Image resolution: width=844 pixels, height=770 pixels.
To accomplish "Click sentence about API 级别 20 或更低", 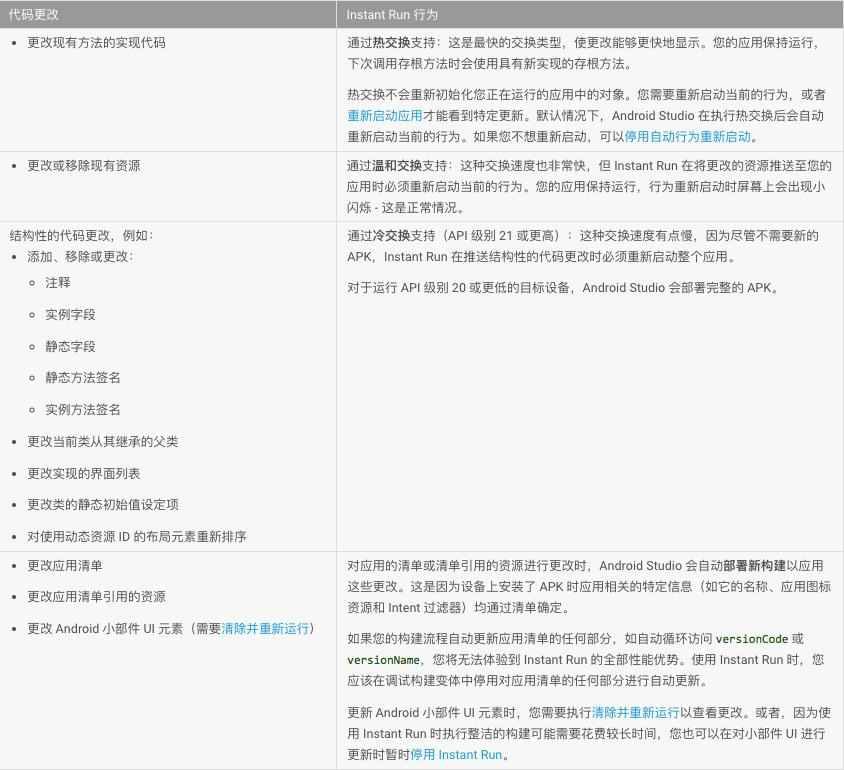I will [563, 288].
